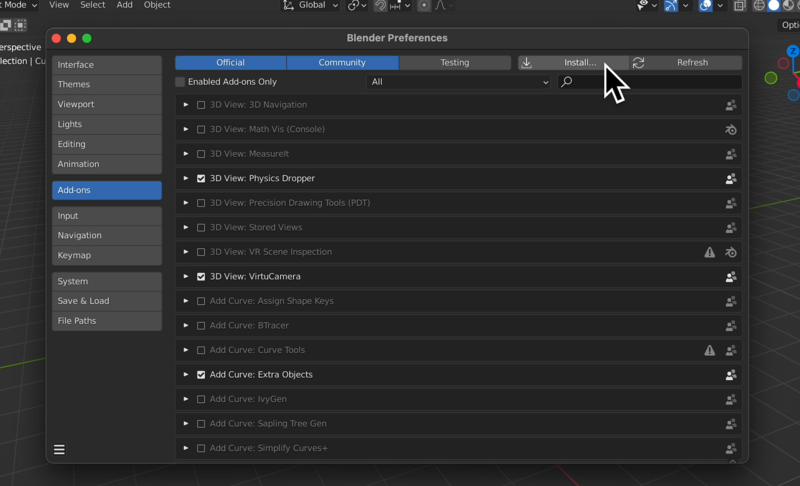Screen dimensions: 800x486
Task: Expand the 3D View: 3D Navigation details
Action: [186, 105]
